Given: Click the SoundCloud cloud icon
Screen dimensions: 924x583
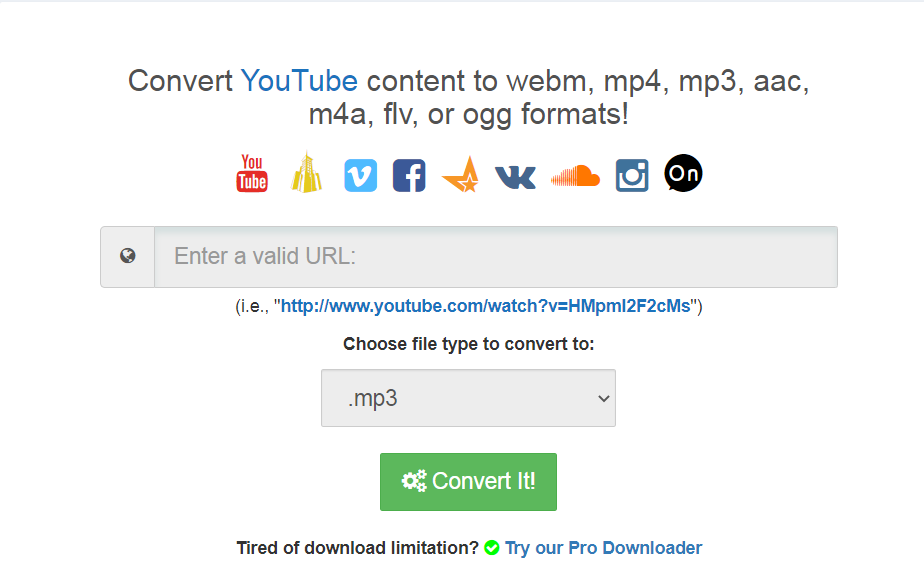Looking at the screenshot, I should coord(575,176).
